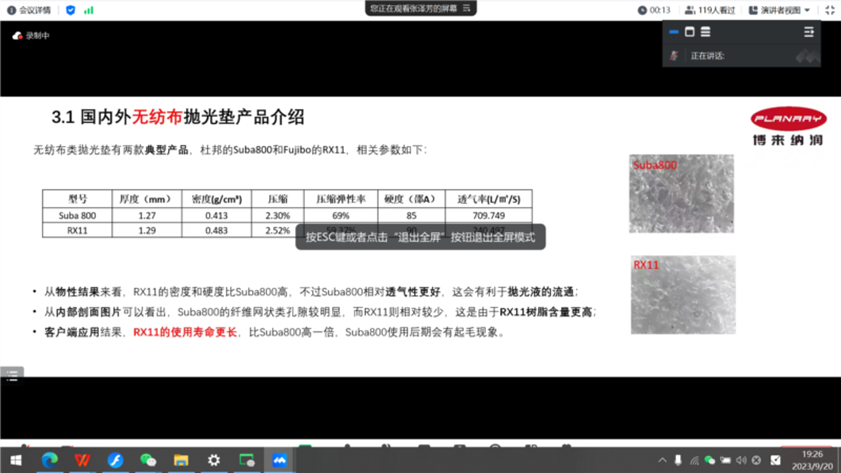Screen dimensions: 841x473
Task: Click the Suba800 microscope image
Action: [x=681, y=194]
